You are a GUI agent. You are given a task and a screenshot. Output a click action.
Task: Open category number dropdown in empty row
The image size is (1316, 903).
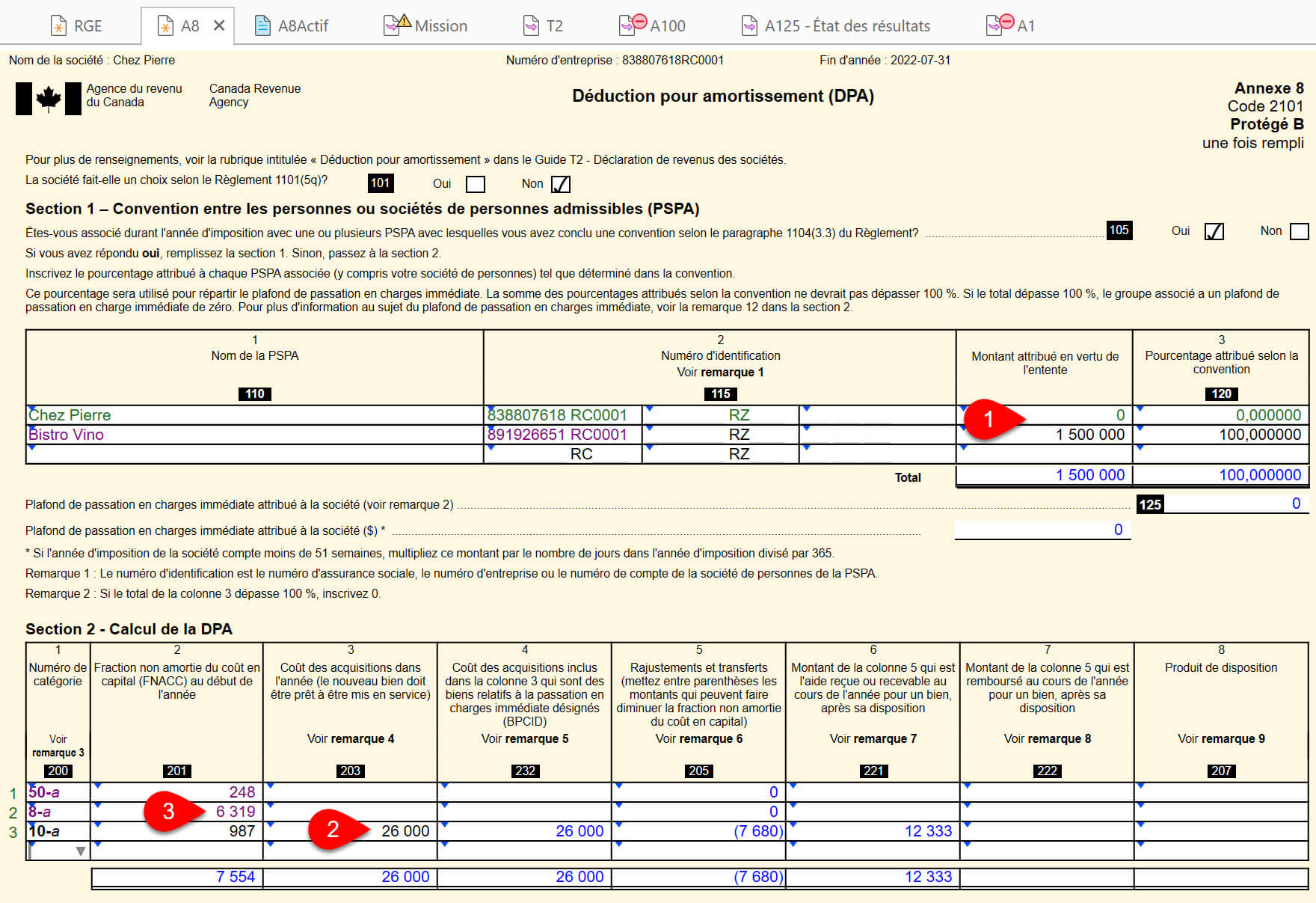tap(80, 851)
